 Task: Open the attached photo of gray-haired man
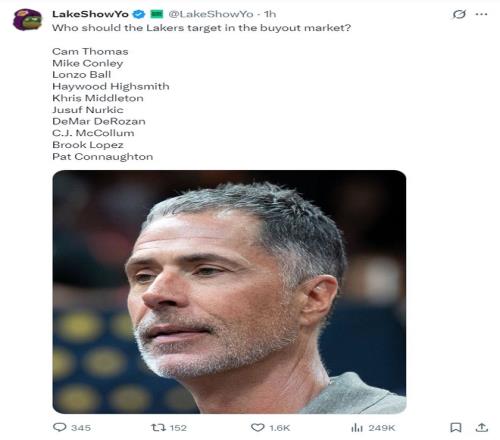[x=229, y=292]
